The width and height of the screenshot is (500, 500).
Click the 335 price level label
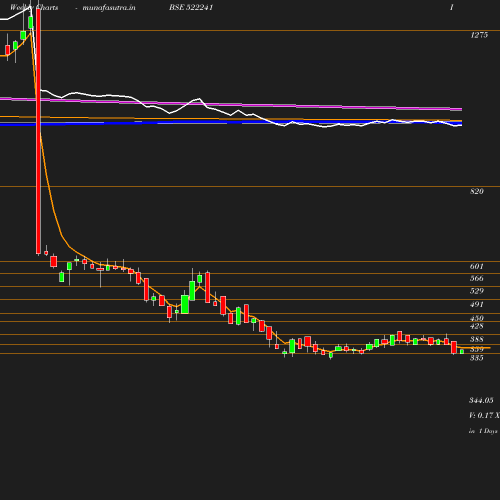(477, 358)
